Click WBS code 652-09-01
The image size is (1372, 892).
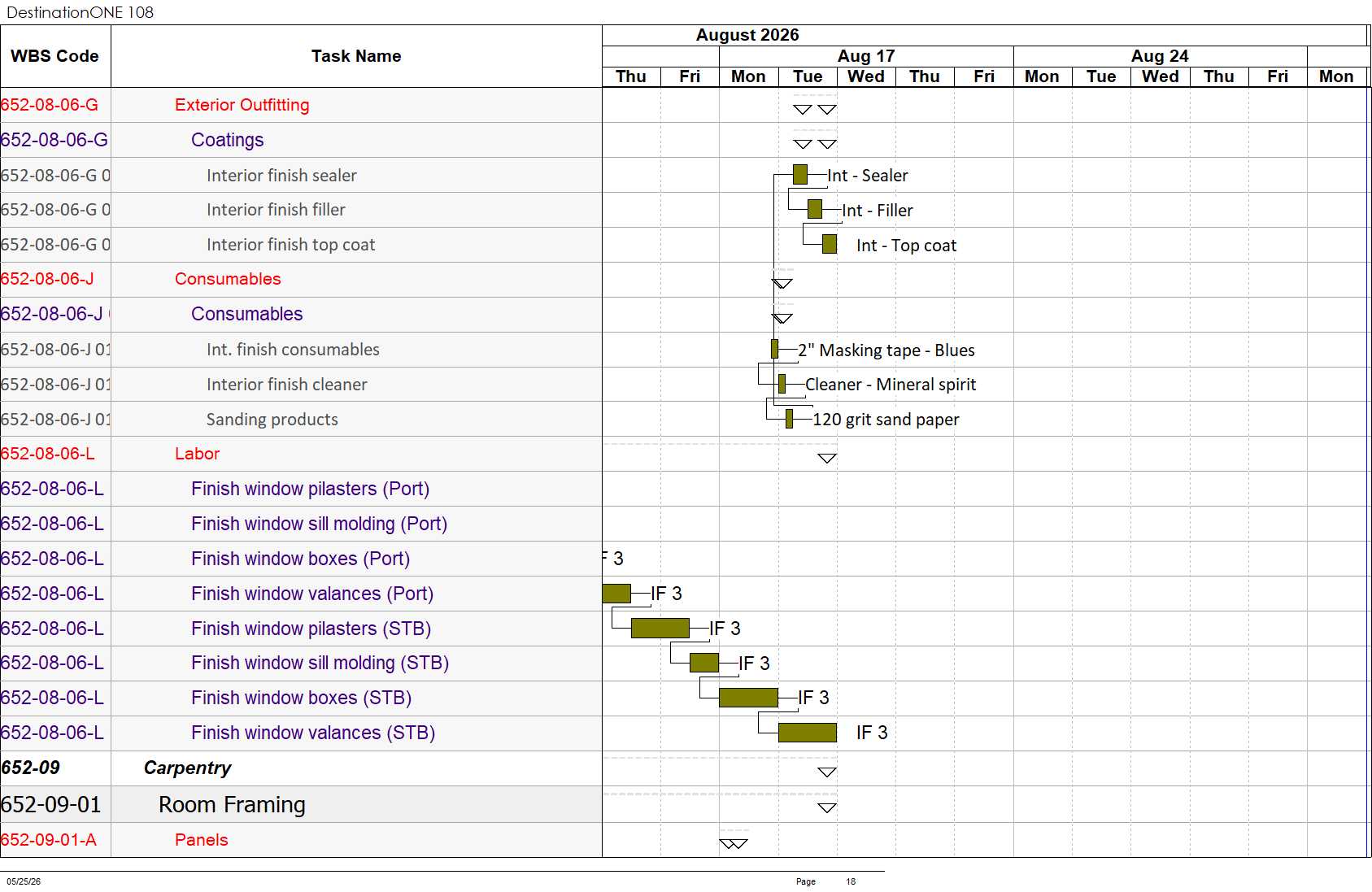[51, 805]
